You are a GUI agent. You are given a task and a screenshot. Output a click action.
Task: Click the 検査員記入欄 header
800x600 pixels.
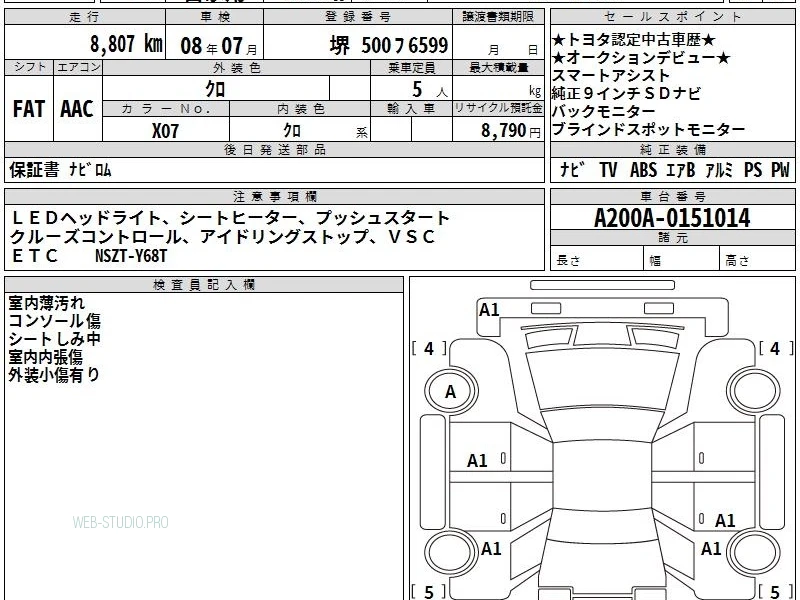(x=204, y=285)
